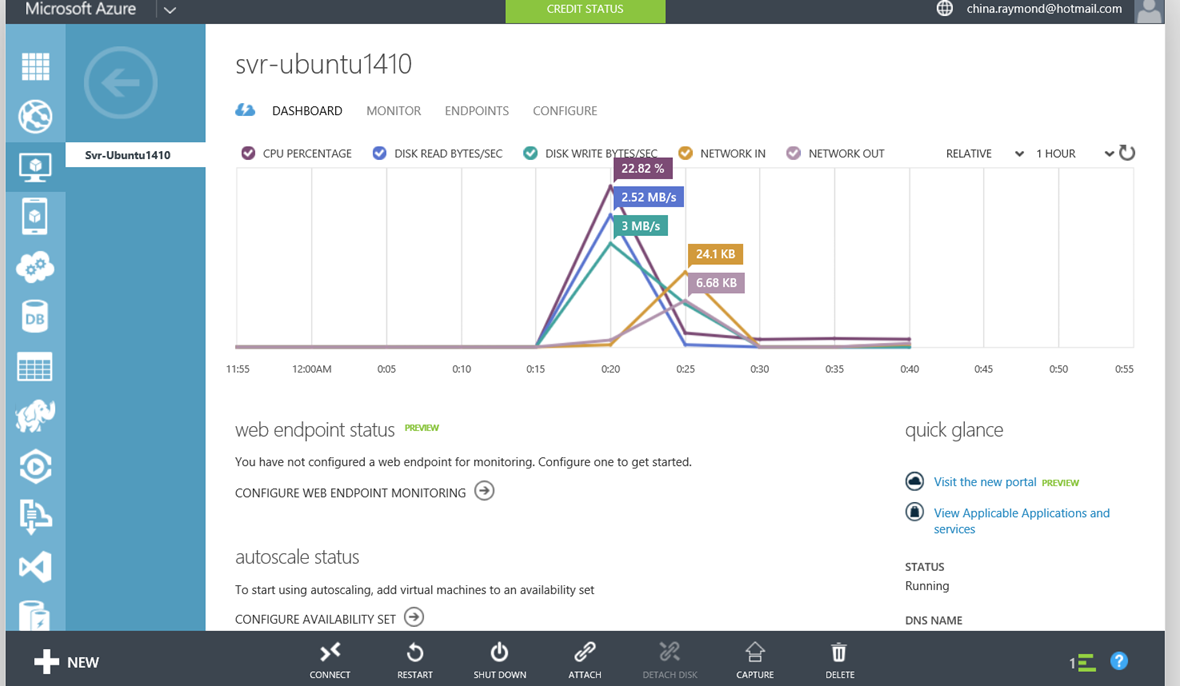The height and width of the screenshot is (686, 1180).
Task: Click DETACH DISK in the command bar
Action: [x=670, y=660]
